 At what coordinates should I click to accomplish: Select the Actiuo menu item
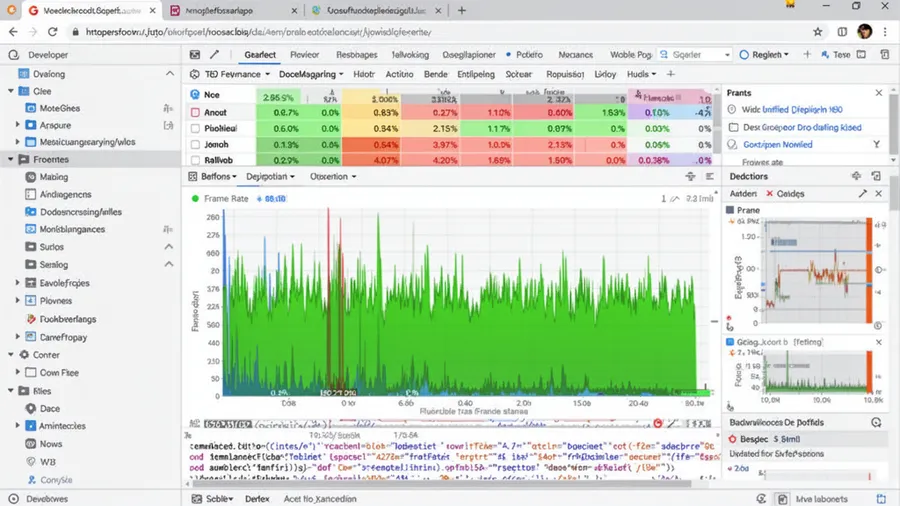click(x=399, y=74)
